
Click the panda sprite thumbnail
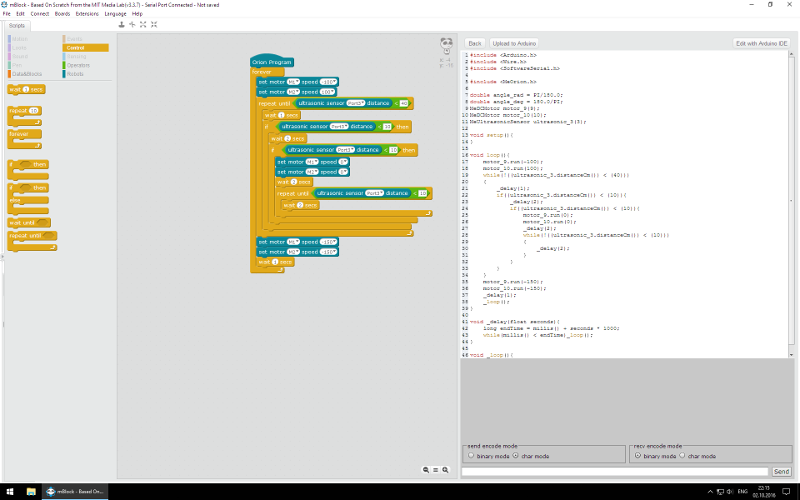[446, 45]
